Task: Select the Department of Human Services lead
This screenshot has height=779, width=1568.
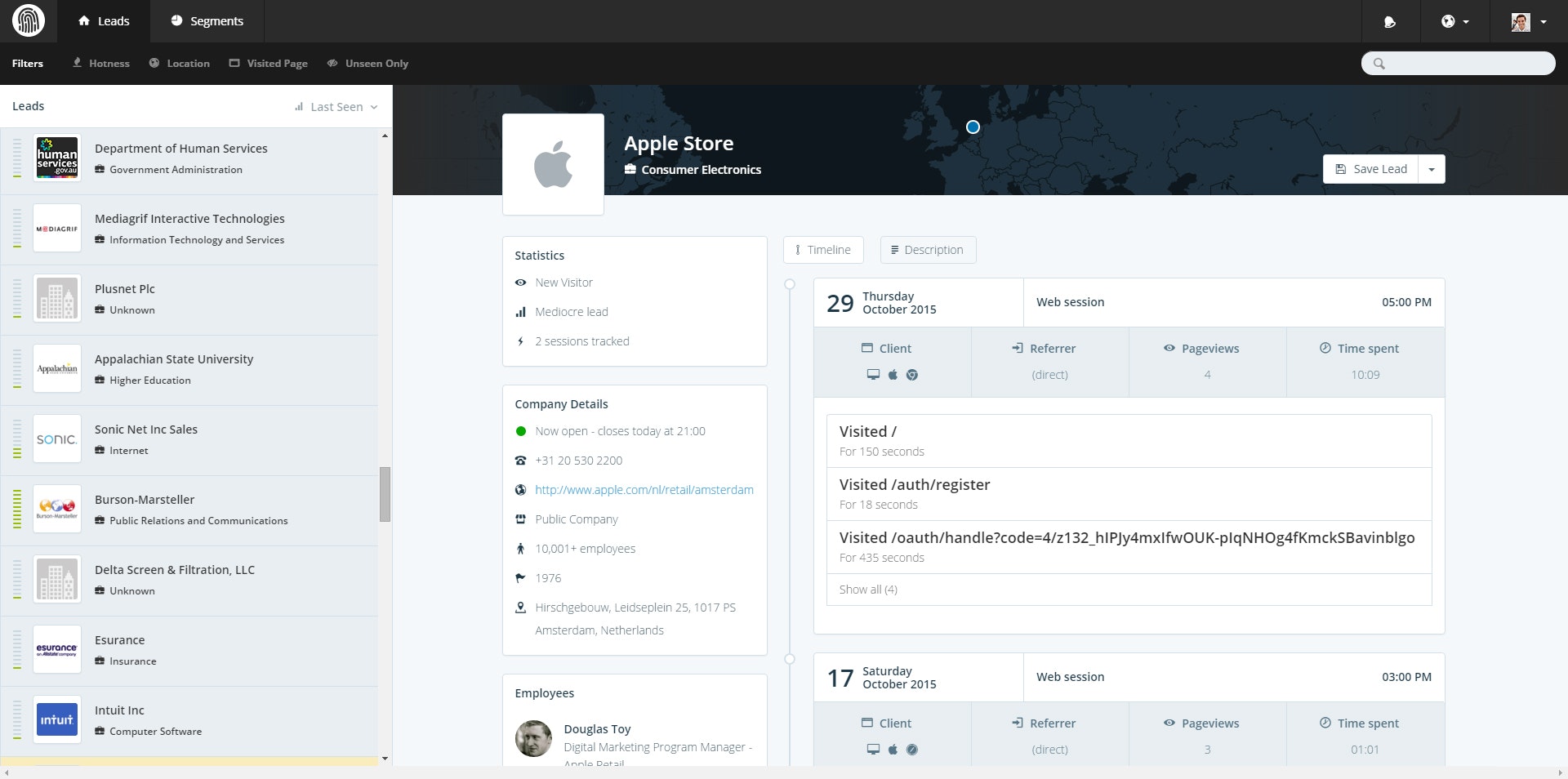Action: 189,159
